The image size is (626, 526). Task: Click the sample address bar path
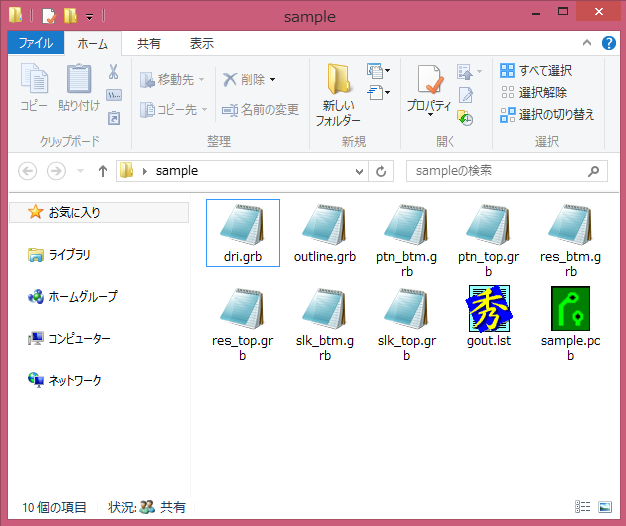click(177, 171)
